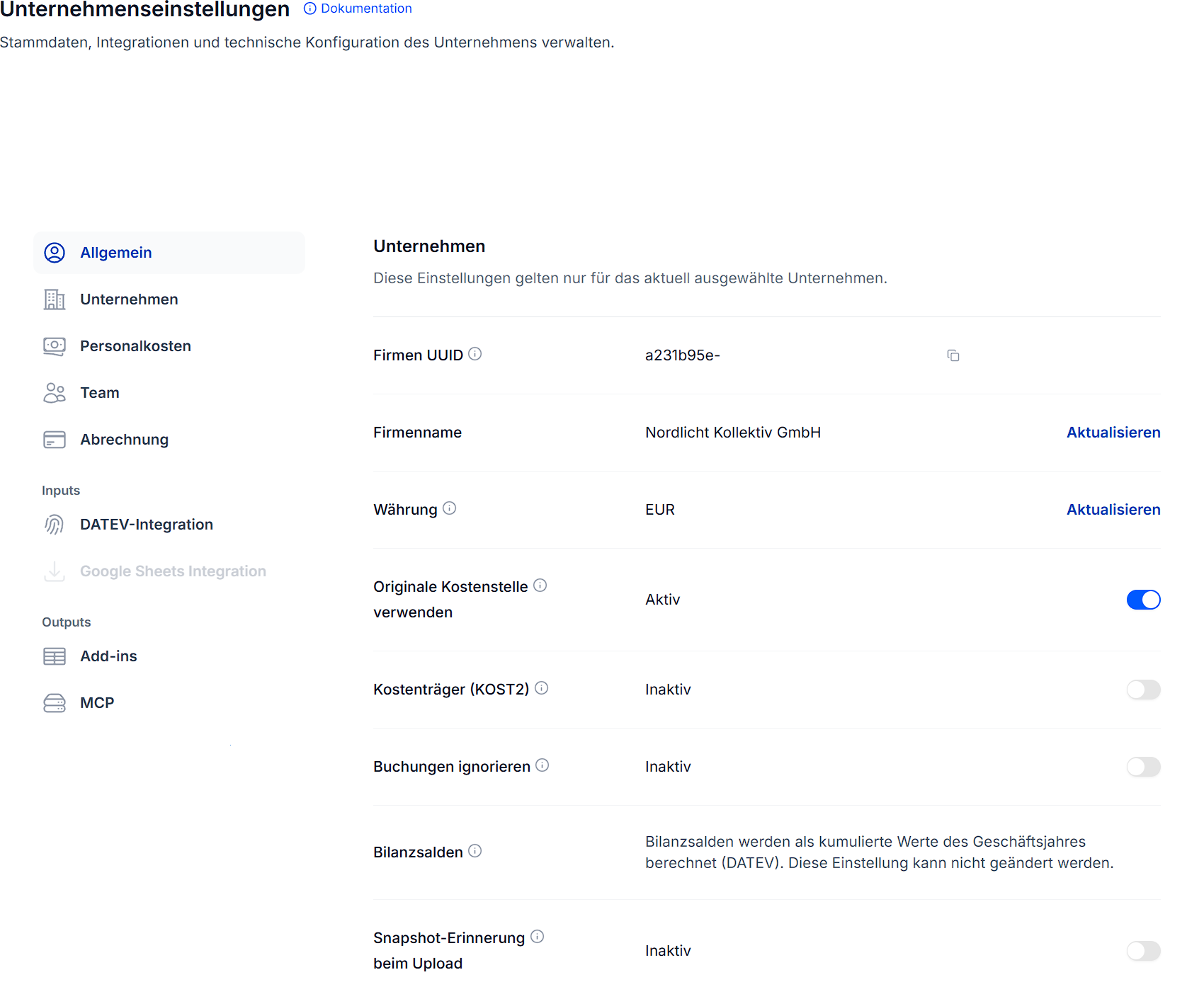Click info icon next to Kostenträger (KOST2)
The image size is (1204, 999).
pyautogui.click(x=542, y=688)
